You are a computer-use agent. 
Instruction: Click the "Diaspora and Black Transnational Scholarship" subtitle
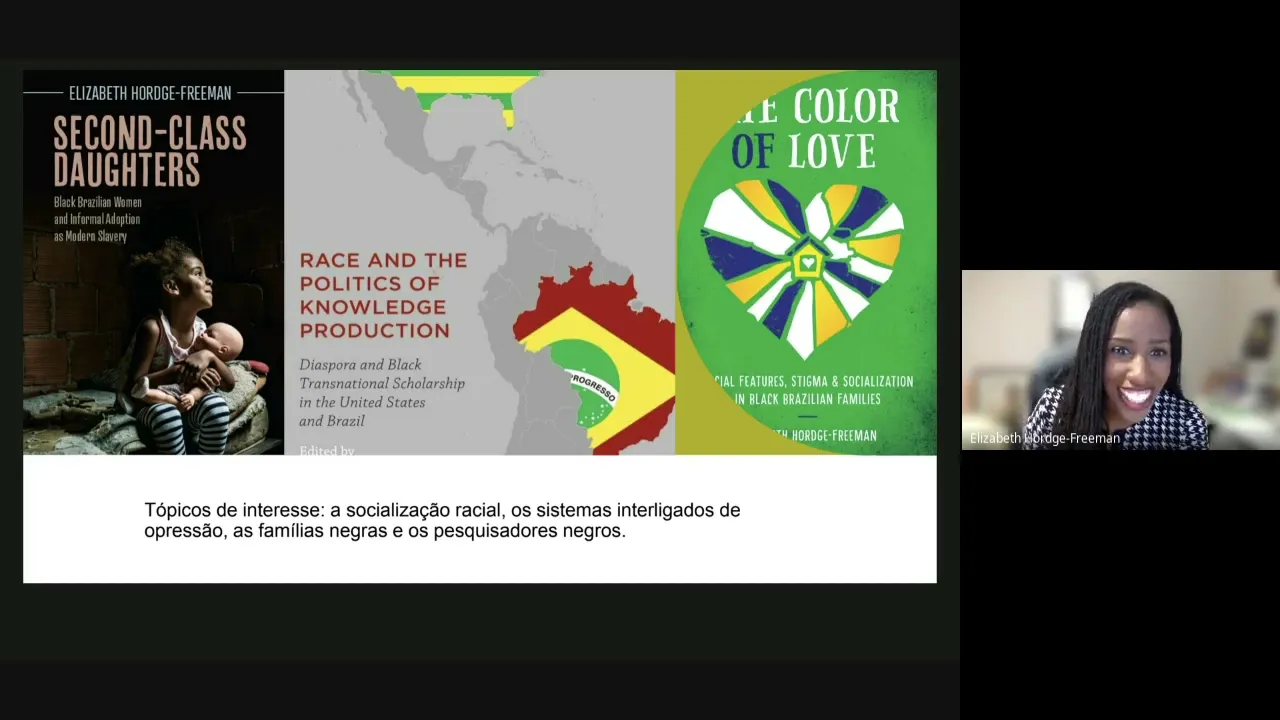pyautogui.click(x=382, y=392)
